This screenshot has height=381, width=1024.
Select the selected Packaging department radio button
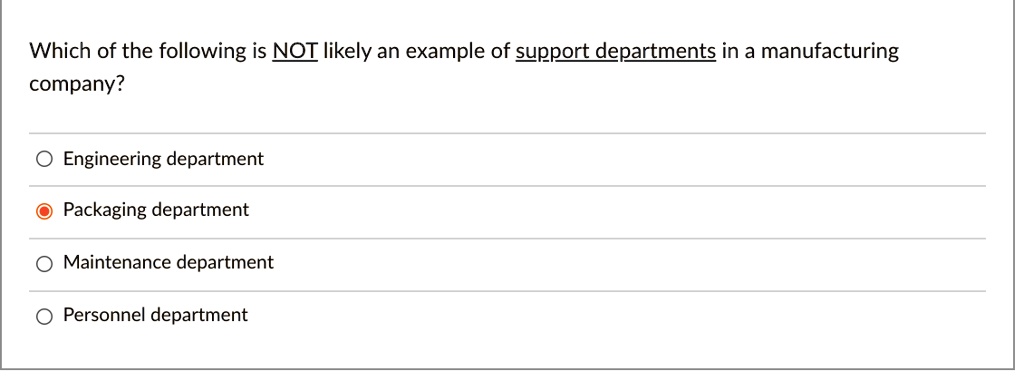[44, 211]
